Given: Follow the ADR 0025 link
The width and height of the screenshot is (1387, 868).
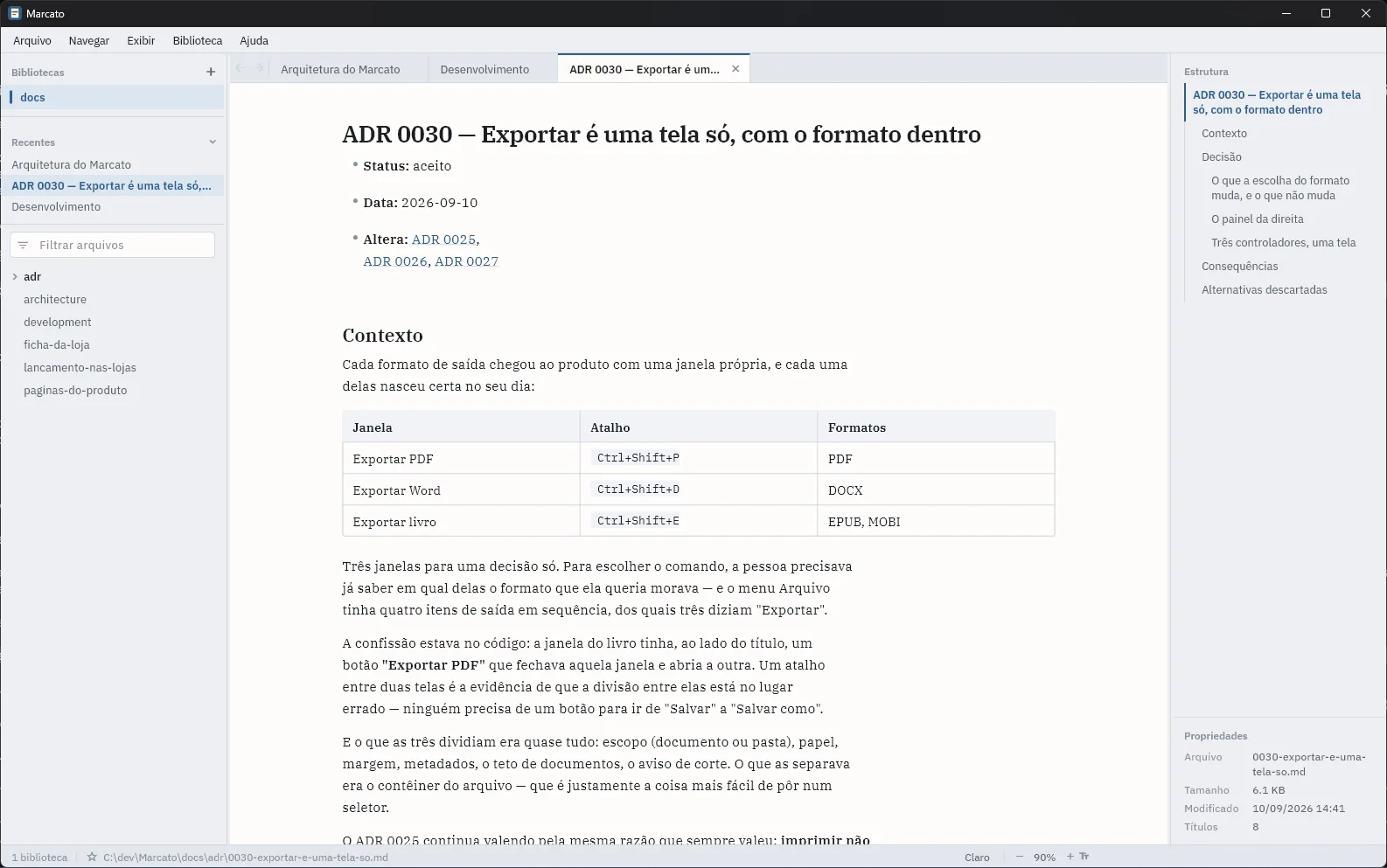Looking at the screenshot, I should click(x=443, y=240).
